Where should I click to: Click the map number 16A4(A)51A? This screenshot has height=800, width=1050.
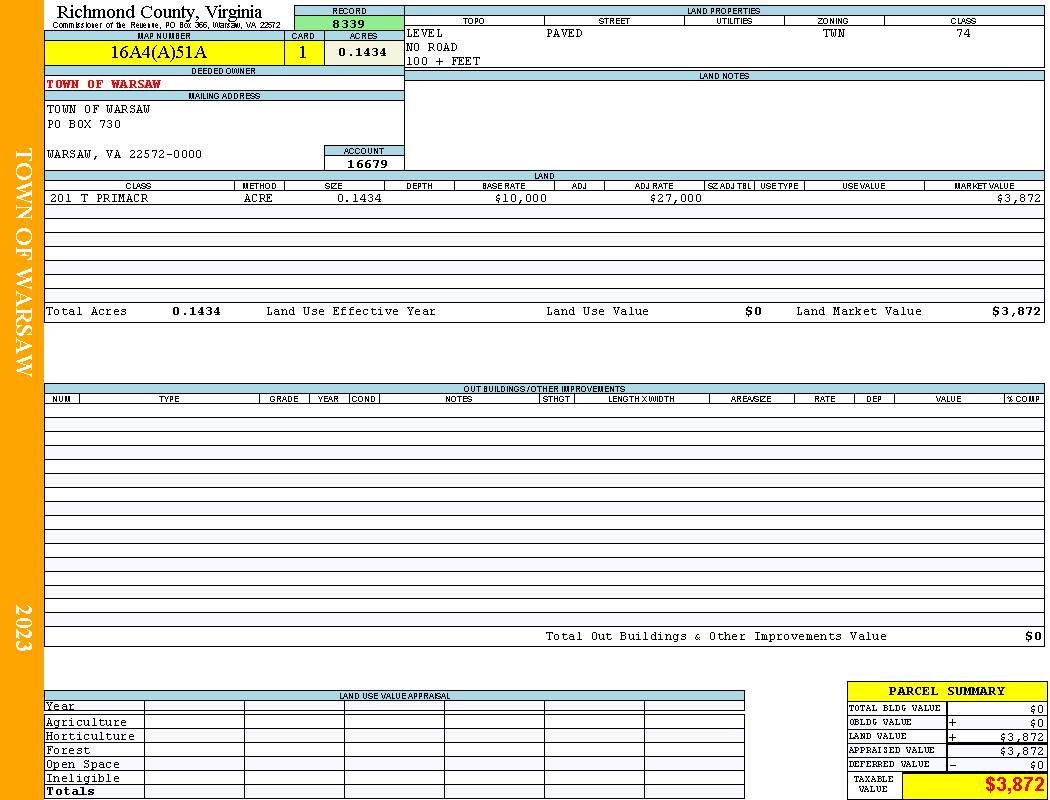(x=159, y=52)
